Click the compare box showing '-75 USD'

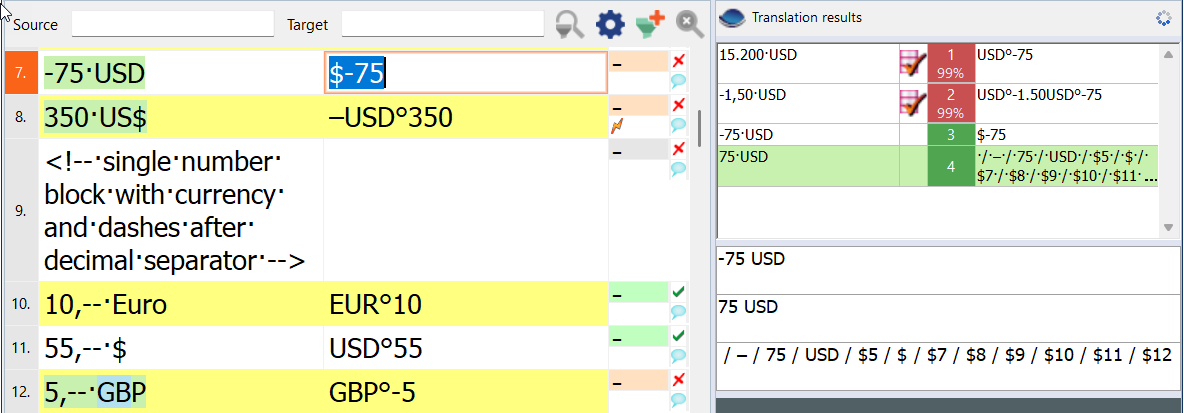click(949, 270)
